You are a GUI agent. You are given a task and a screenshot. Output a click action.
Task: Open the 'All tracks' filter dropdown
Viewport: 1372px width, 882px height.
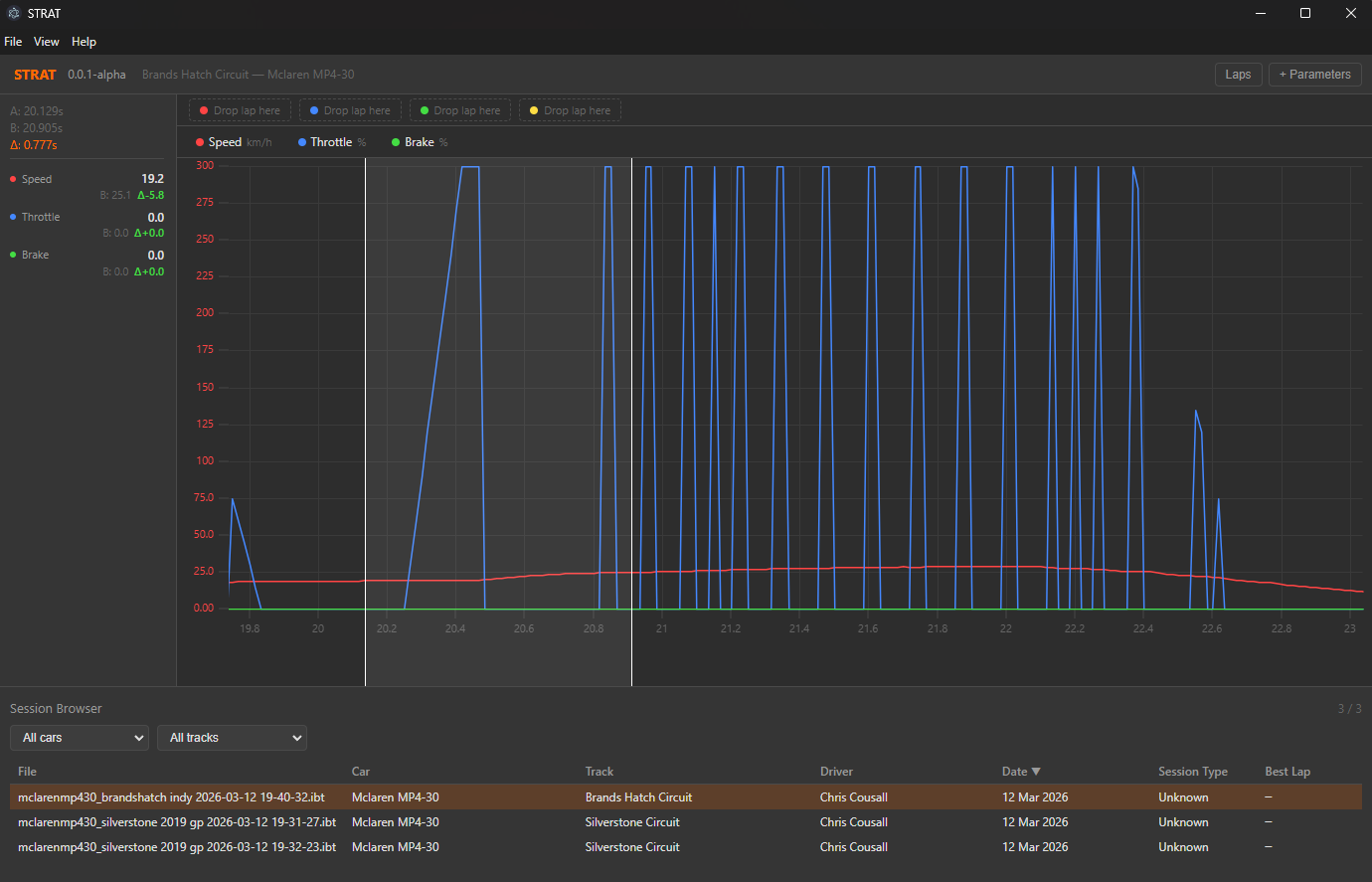pos(232,738)
